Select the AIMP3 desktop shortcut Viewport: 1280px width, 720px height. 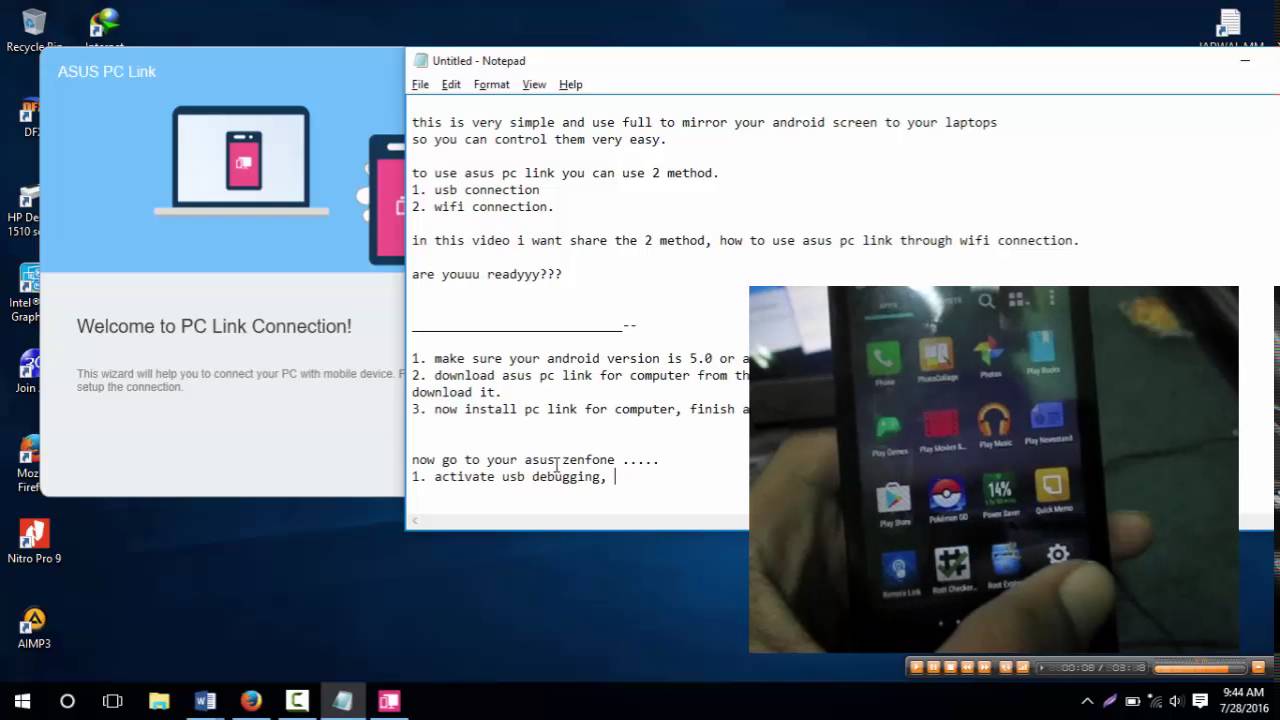[x=34, y=628]
